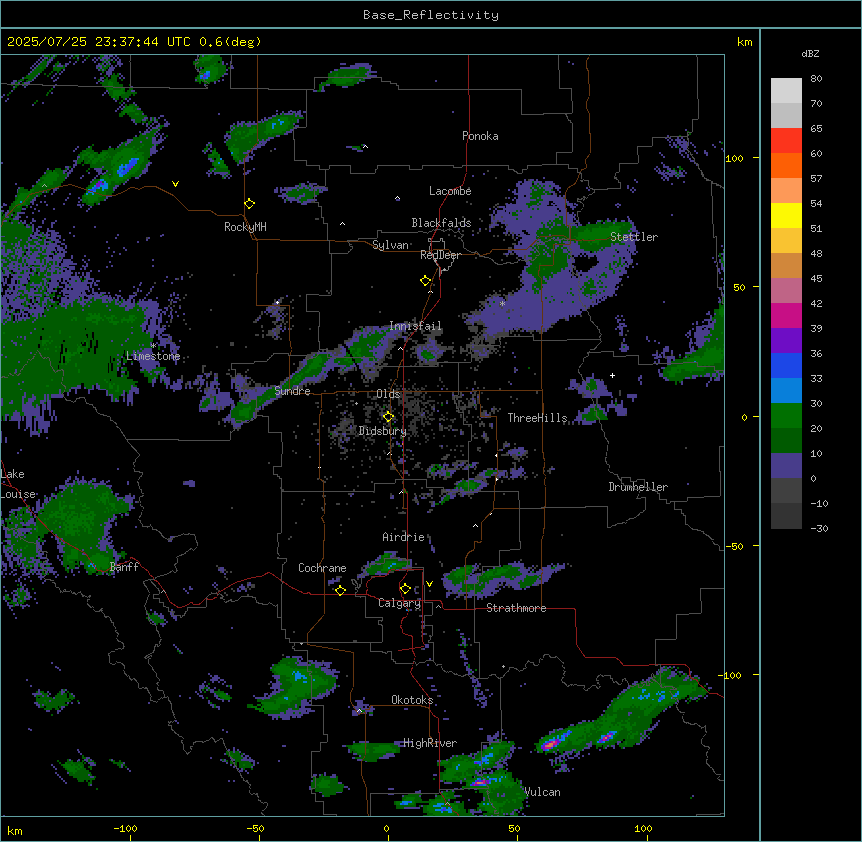
Task: Select the yellow diamond marker above Calgary
Action: (x=405, y=589)
